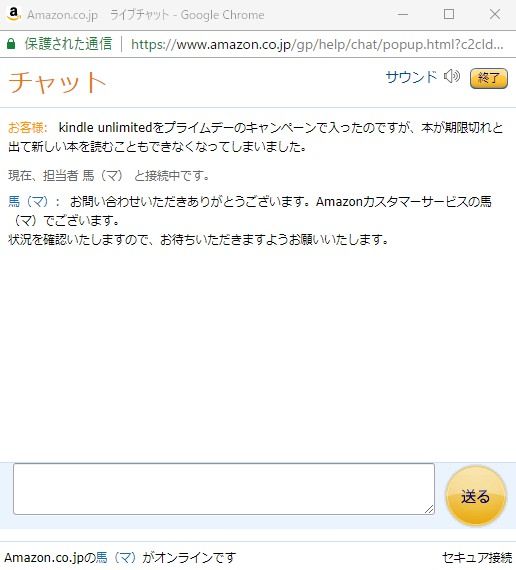Click the 保護された通信 secure label
The width and height of the screenshot is (516, 570).
point(68,44)
